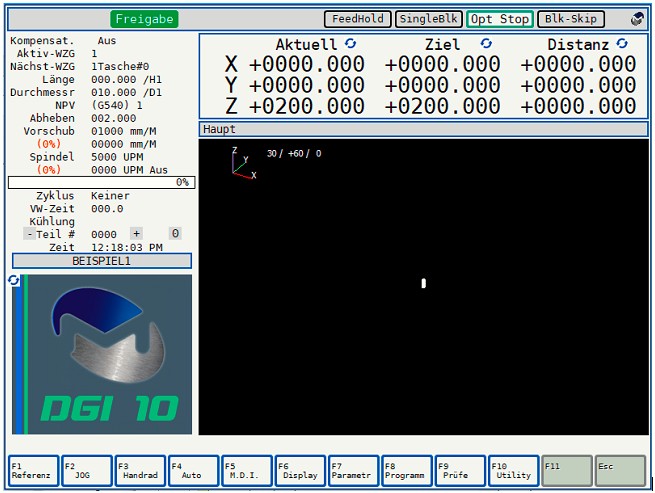Click Nächst-WZG value 1Tasche#0
Screen dimensions: 655x493
pos(120,66)
